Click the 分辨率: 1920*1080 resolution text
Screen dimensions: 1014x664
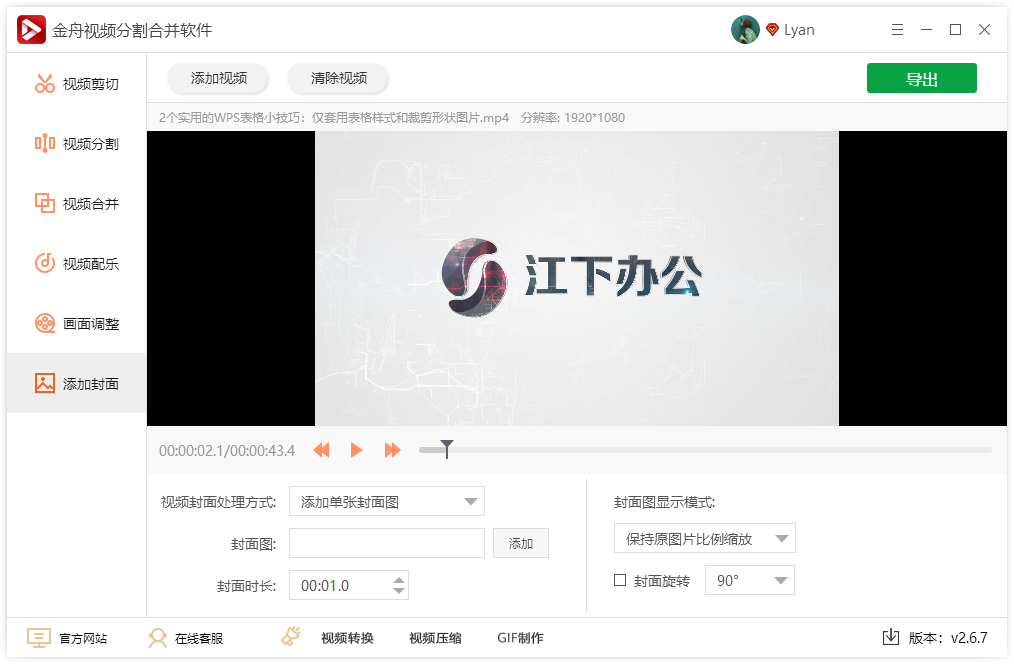[x=573, y=118]
